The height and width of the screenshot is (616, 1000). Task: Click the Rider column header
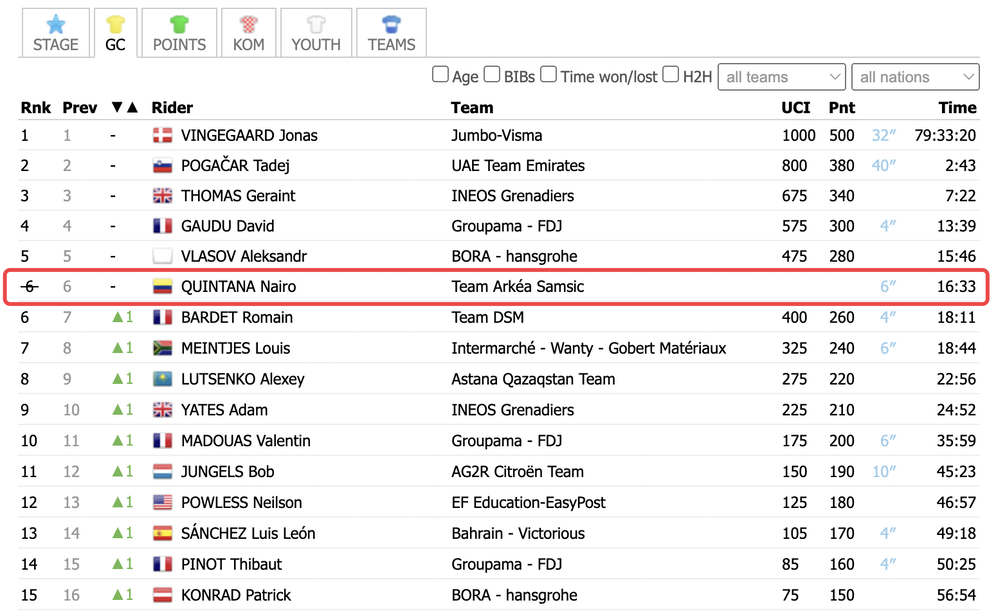pyautogui.click(x=172, y=107)
